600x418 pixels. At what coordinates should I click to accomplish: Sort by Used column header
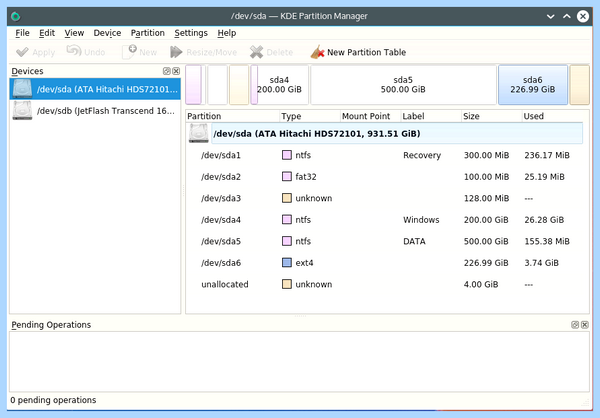point(555,116)
